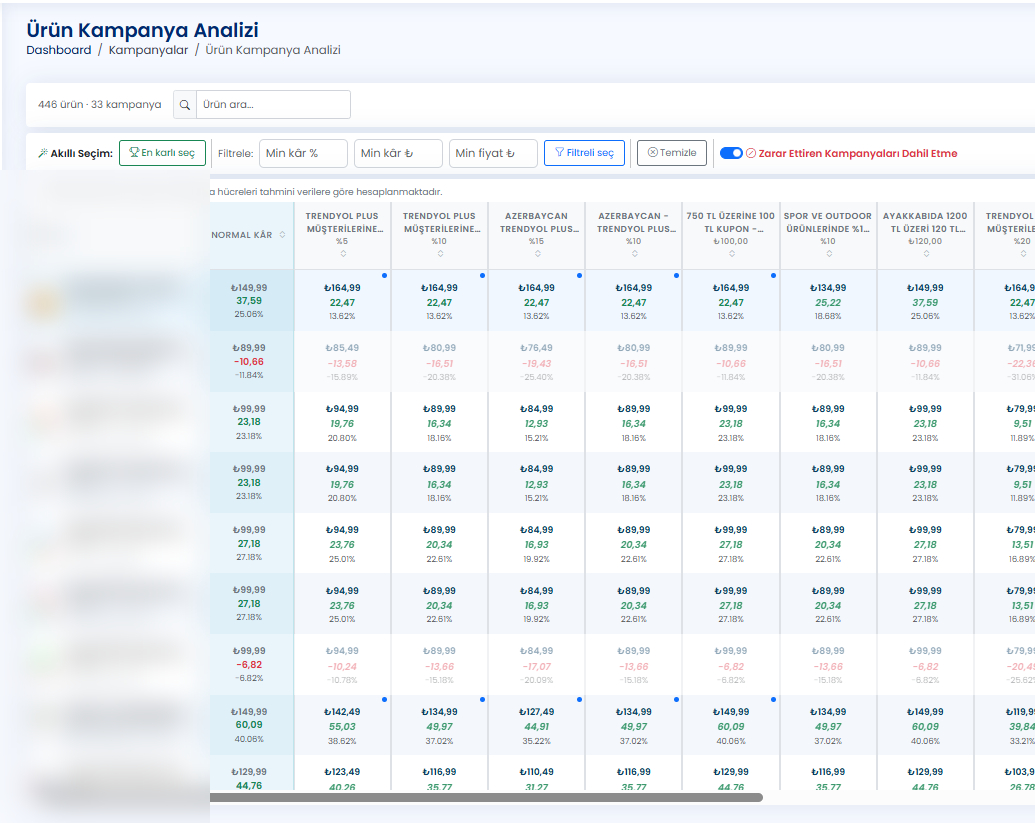The height and width of the screenshot is (823, 1035).
Task: Click the magnifier search icon
Action: pos(185,105)
